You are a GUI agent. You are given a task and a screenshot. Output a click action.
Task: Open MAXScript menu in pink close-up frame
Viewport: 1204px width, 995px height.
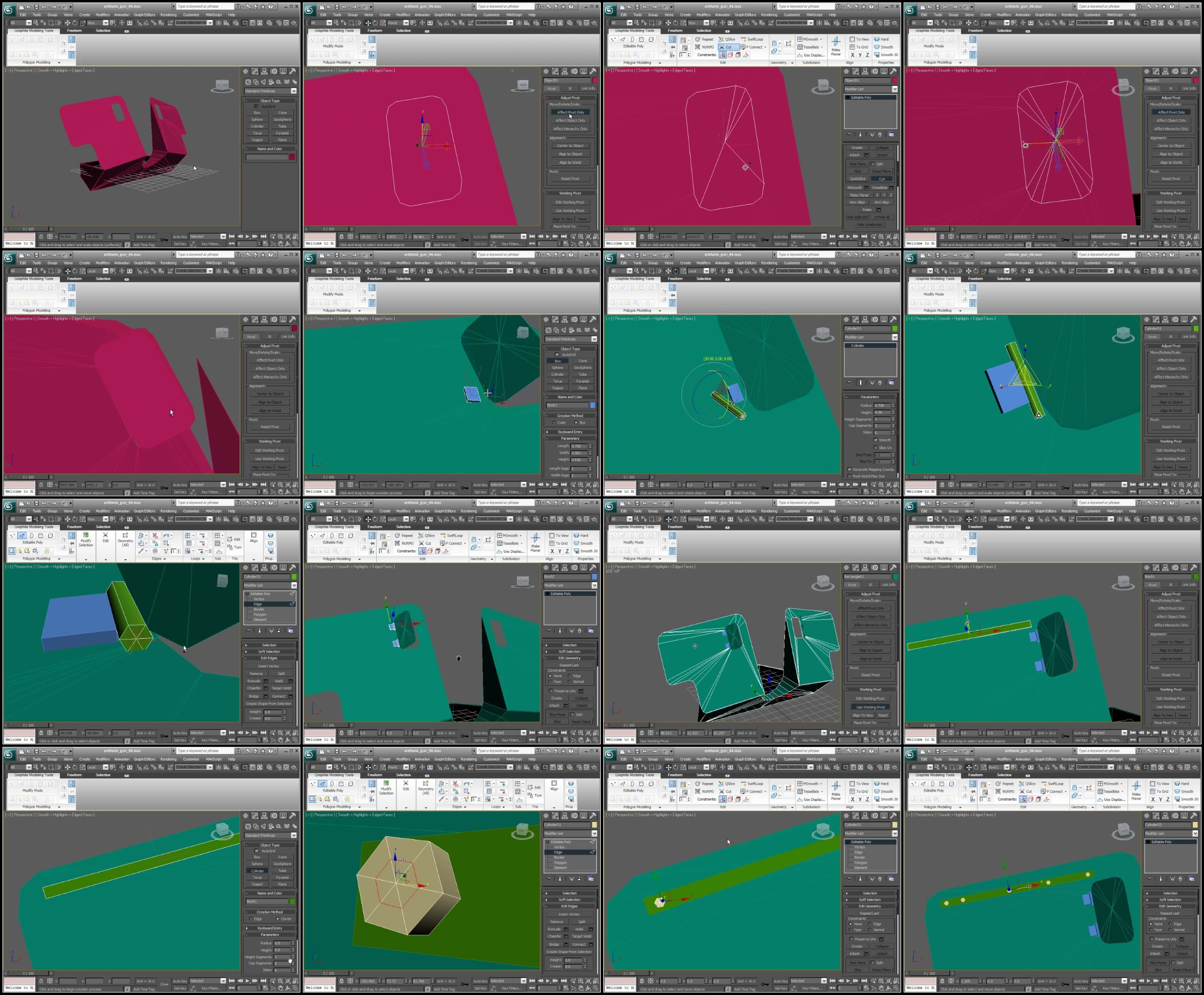tap(213, 263)
